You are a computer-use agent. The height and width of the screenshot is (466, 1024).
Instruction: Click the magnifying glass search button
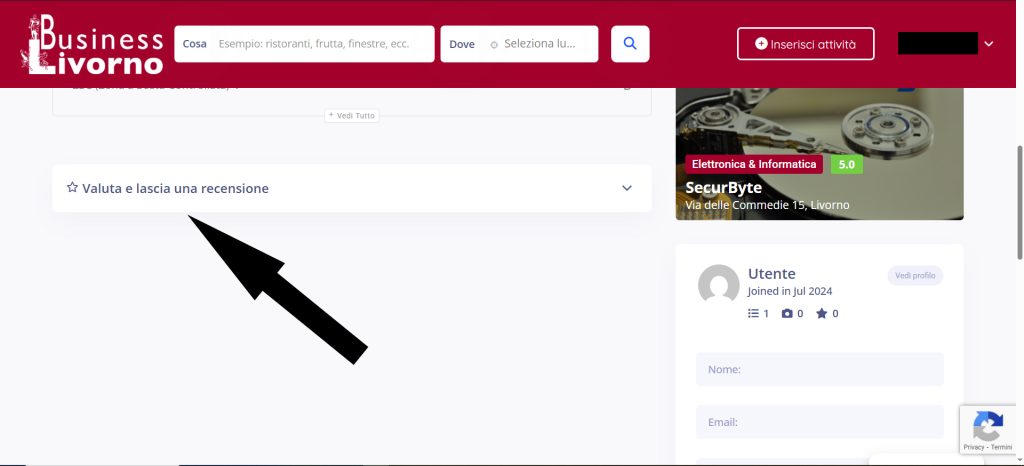point(630,44)
